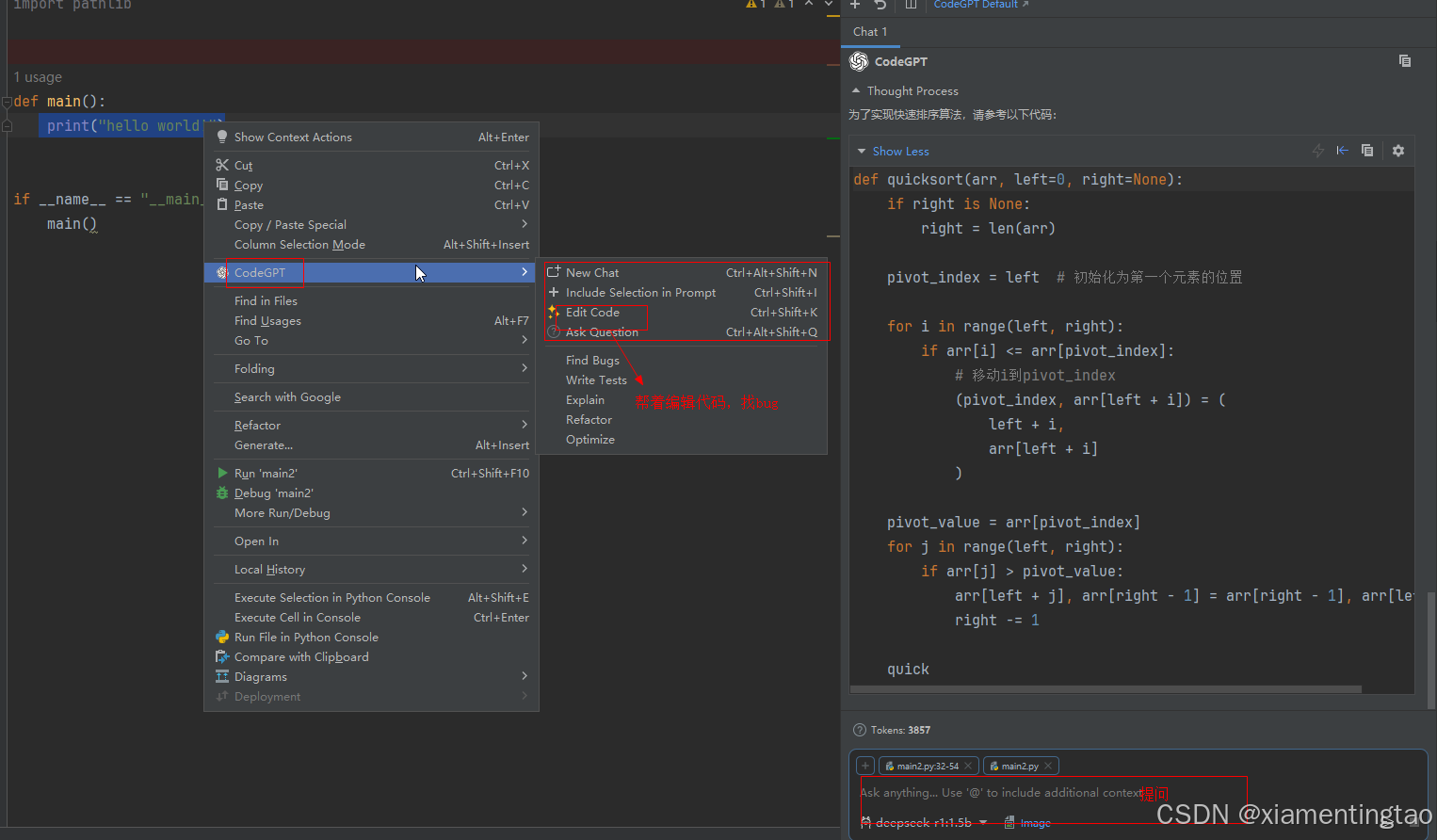This screenshot has height=840, width=1437.
Task: Attach an Image to the prompt
Action: (1027, 823)
